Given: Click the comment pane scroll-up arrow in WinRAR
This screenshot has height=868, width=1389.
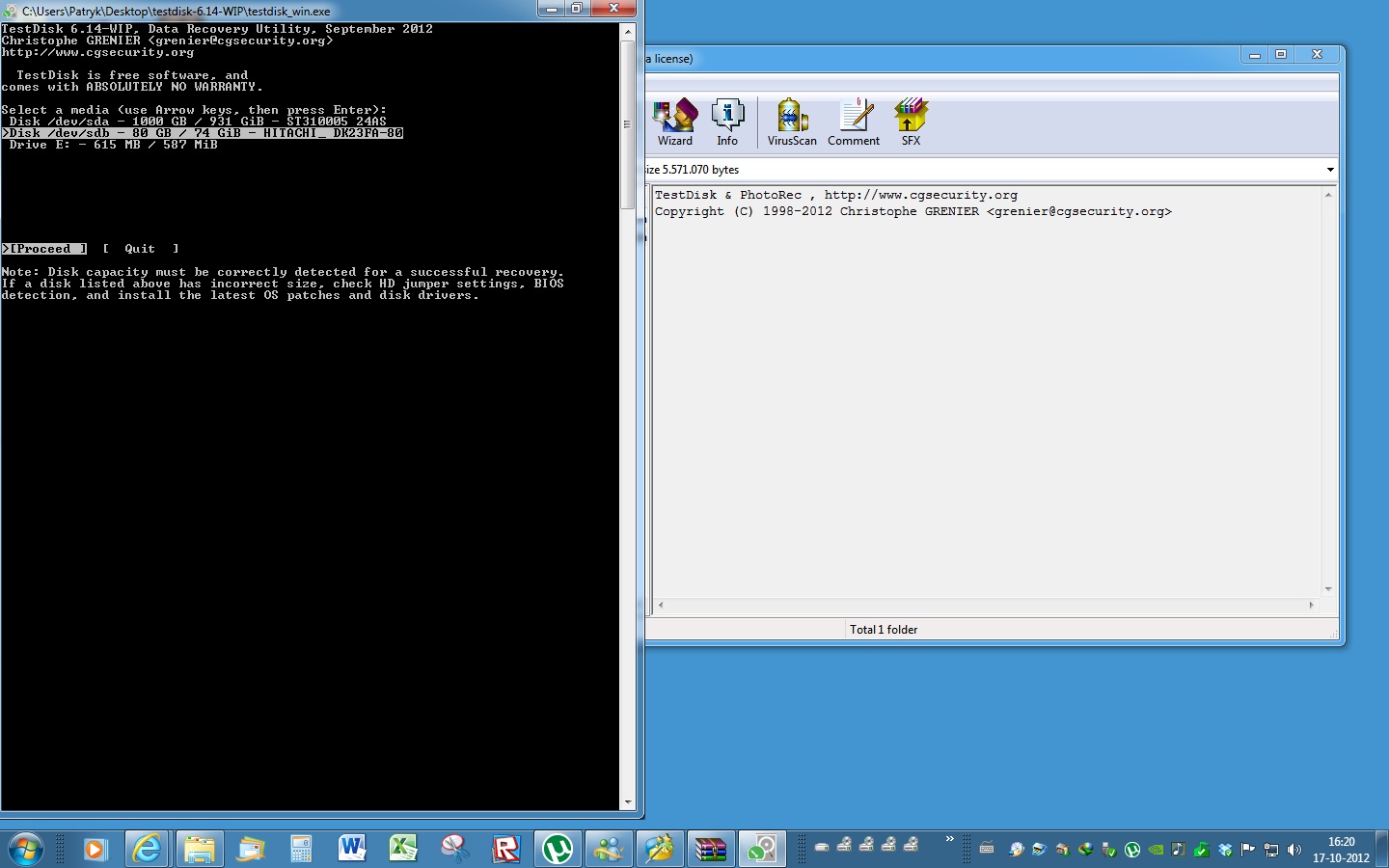Looking at the screenshot, I should pyautogui.click(x=1328, y=195).
